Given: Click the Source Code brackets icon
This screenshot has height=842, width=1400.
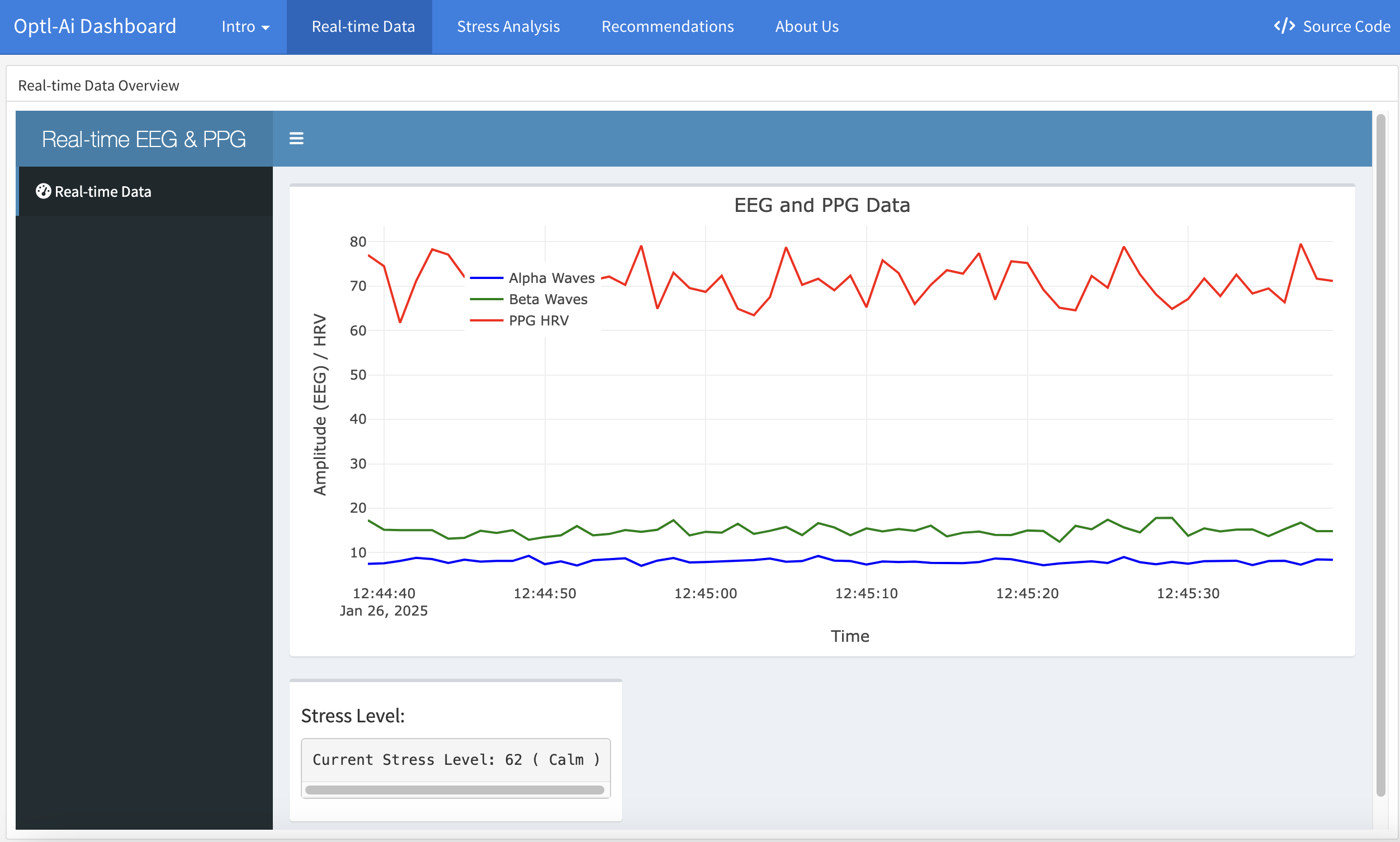Looking at the screenshot, I should [1284, 26].
